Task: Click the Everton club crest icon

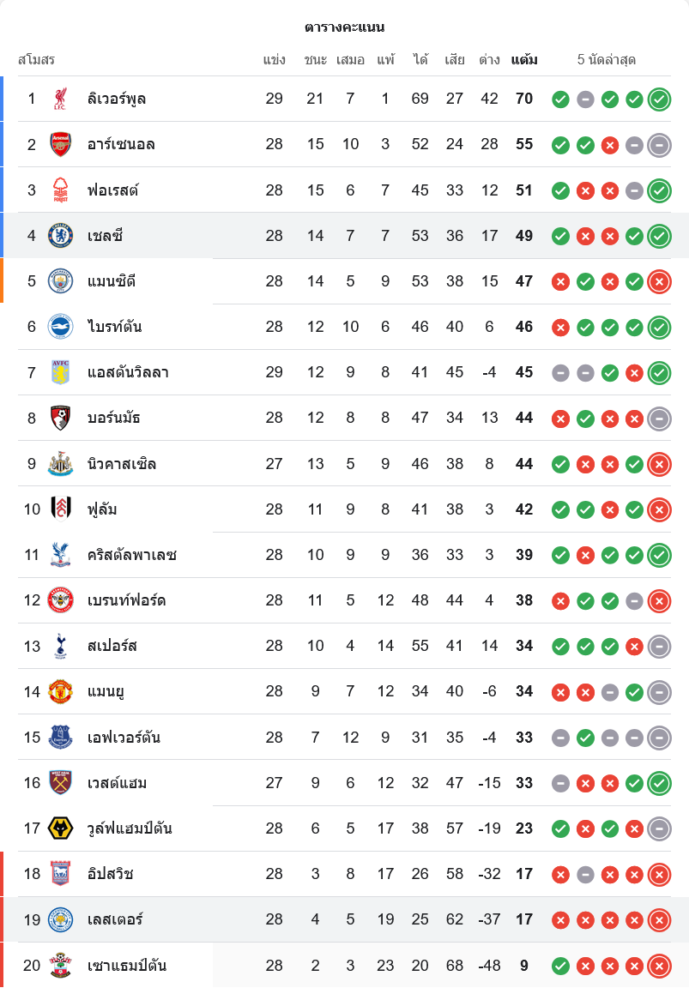Action: pyautogui.click(x=61, y=738)
